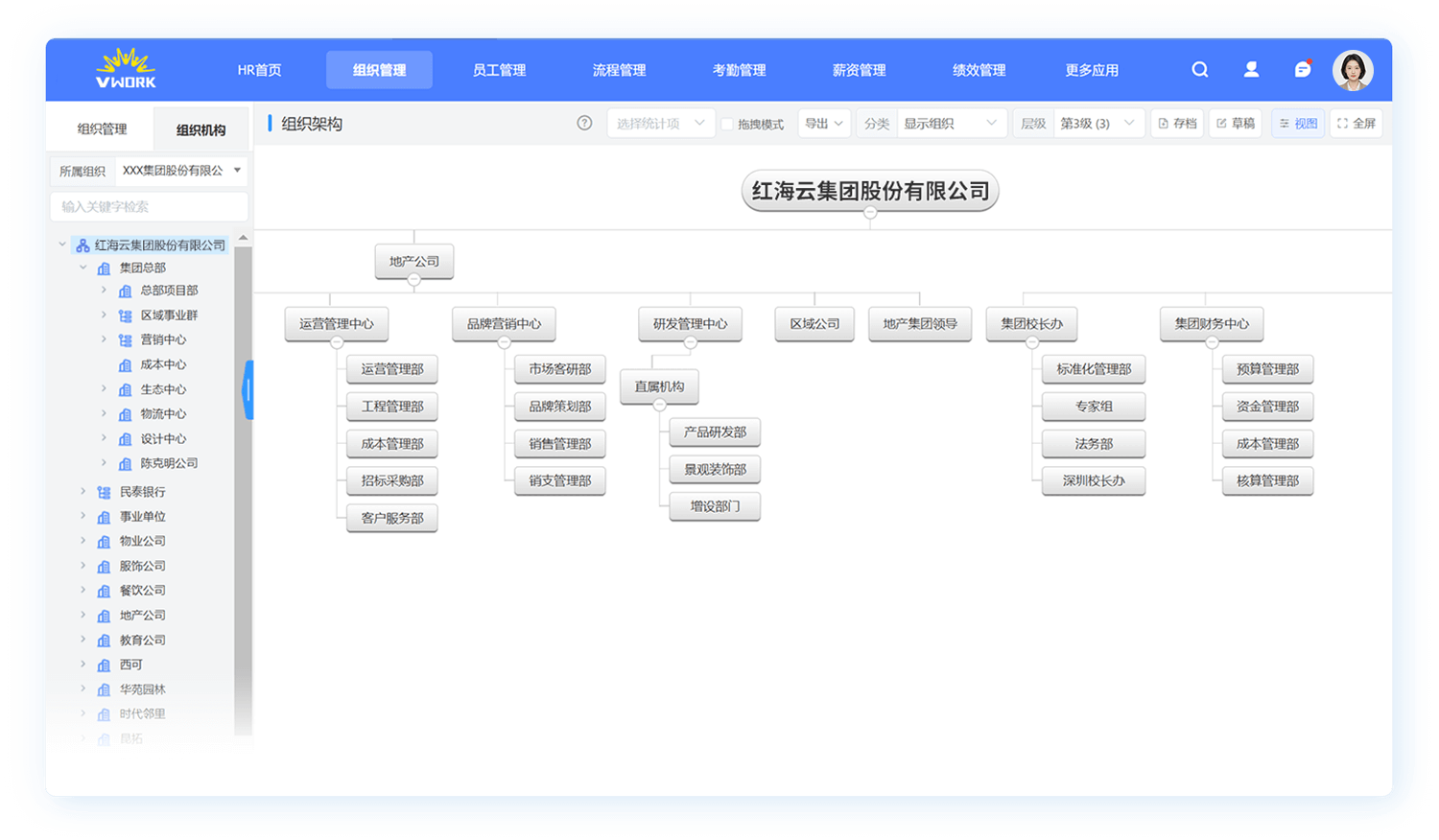The height and width of the screenshot is (840, 1439).
Task: Collapse the node circle under 集团财务中心
Action: pyautogui.click(x=1212, y=342)
